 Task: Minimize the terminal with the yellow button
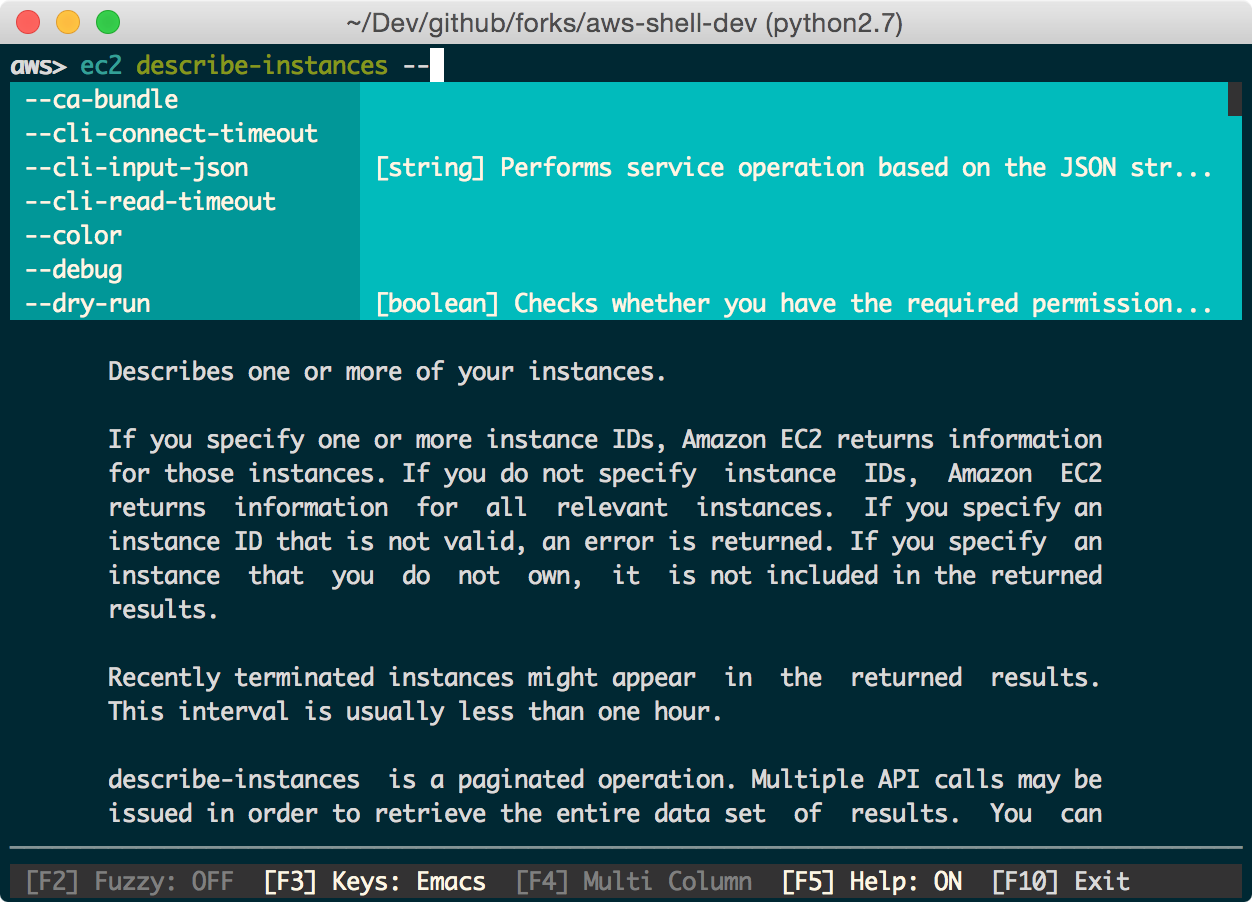[x=68, y=21]
